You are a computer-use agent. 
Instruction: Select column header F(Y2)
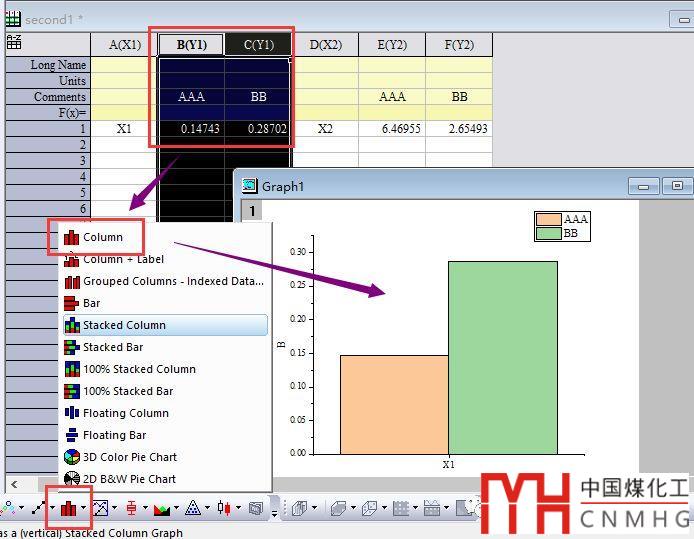(x=459, y=45)
